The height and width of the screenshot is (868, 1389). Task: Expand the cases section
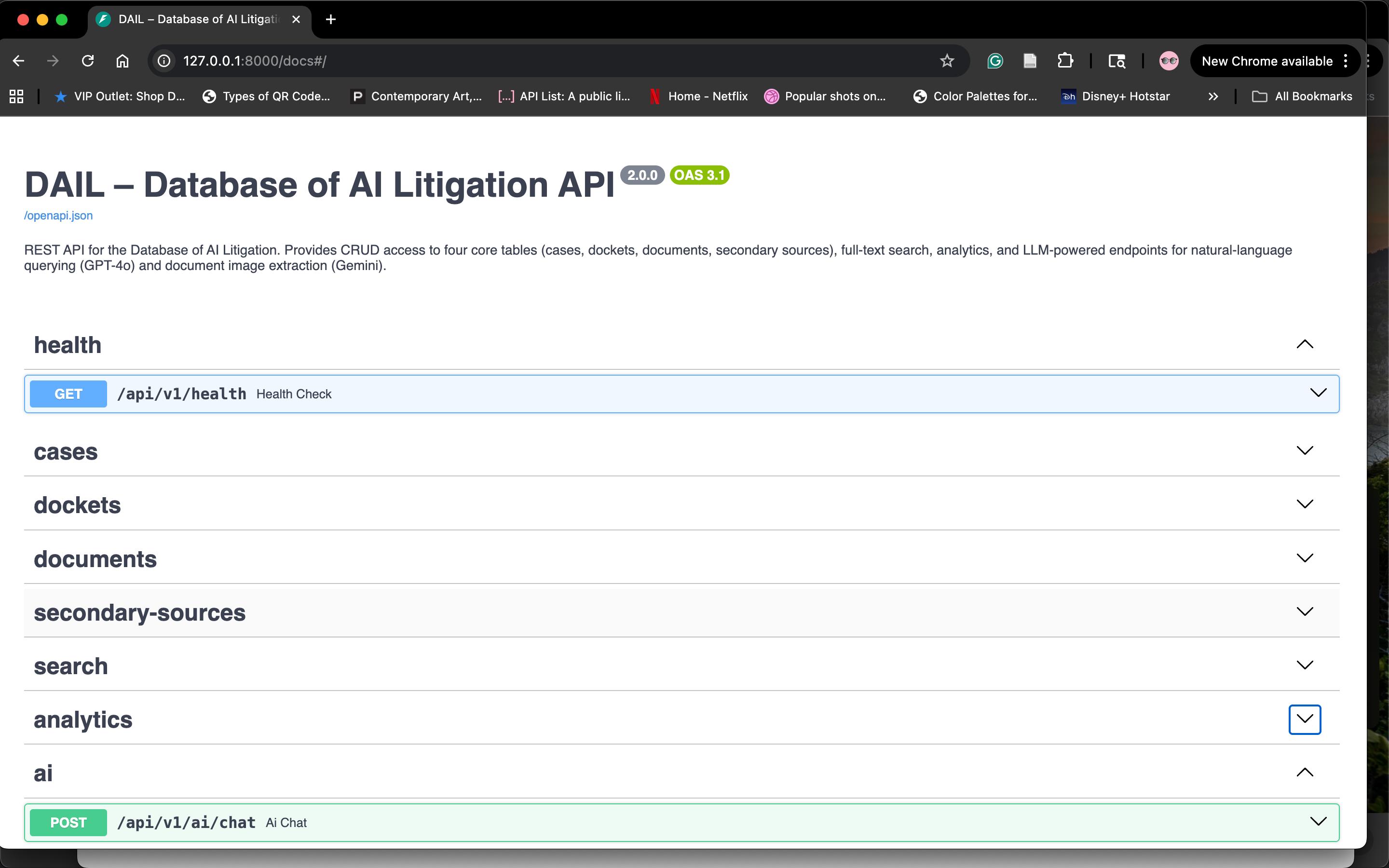click(1304, 451)
